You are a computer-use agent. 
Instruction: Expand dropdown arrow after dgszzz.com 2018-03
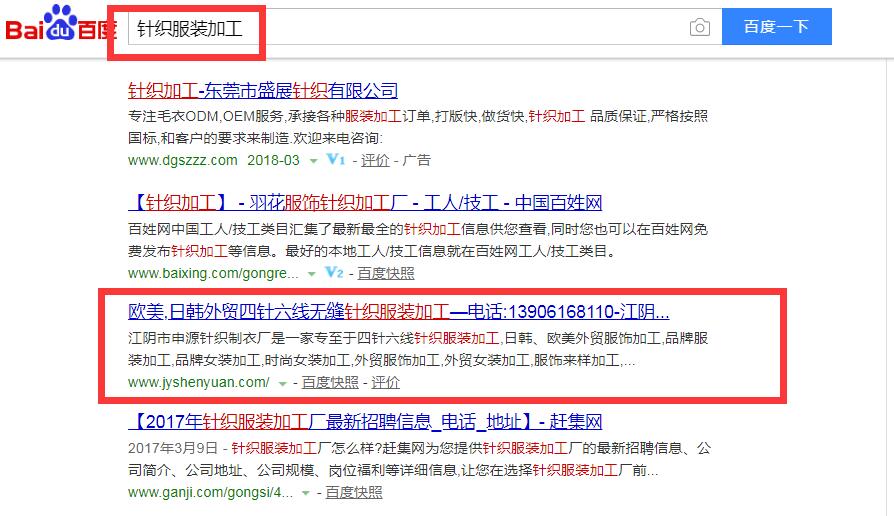pyautogui.click(x=313, y=161)
